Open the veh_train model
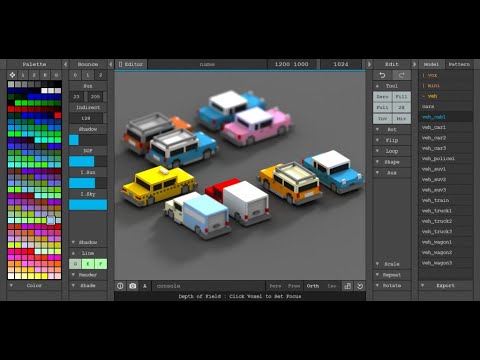Screen dimensions: 480x360 [446, 200]
